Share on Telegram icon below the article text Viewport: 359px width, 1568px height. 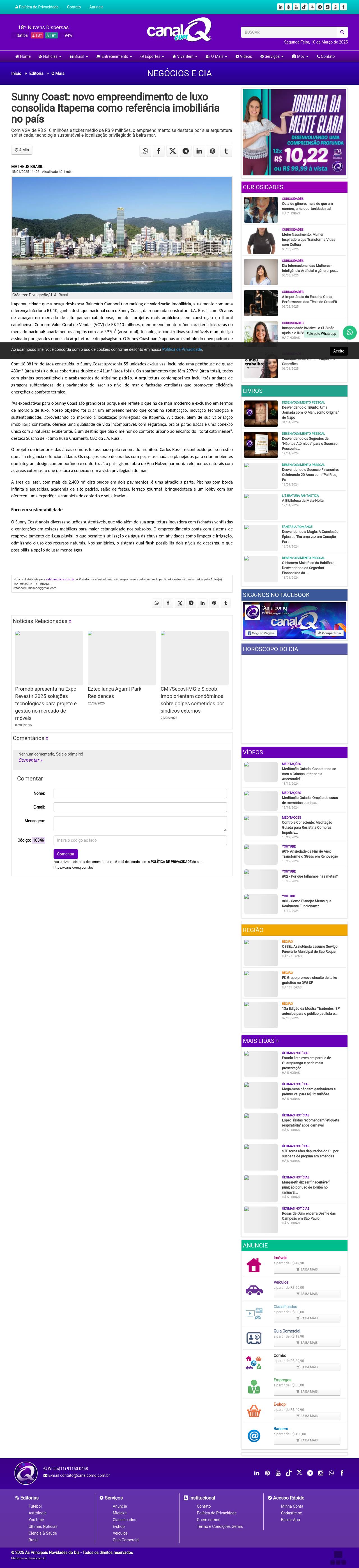click(191, 603)
